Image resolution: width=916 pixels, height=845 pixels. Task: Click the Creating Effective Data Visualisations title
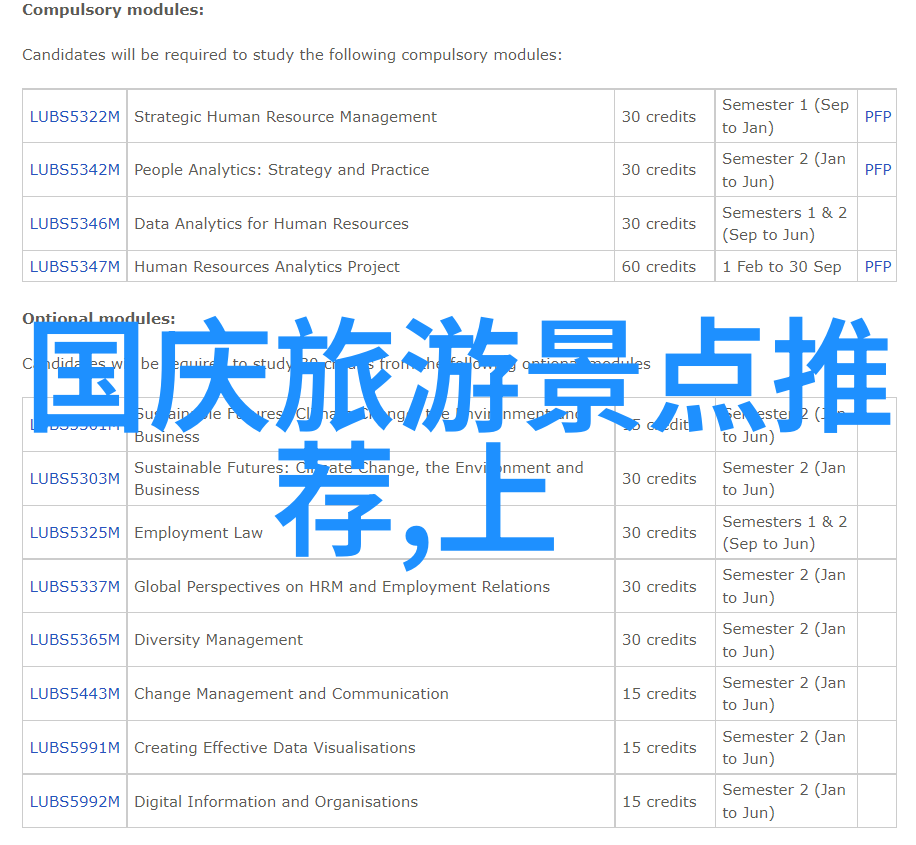[275, 748]
